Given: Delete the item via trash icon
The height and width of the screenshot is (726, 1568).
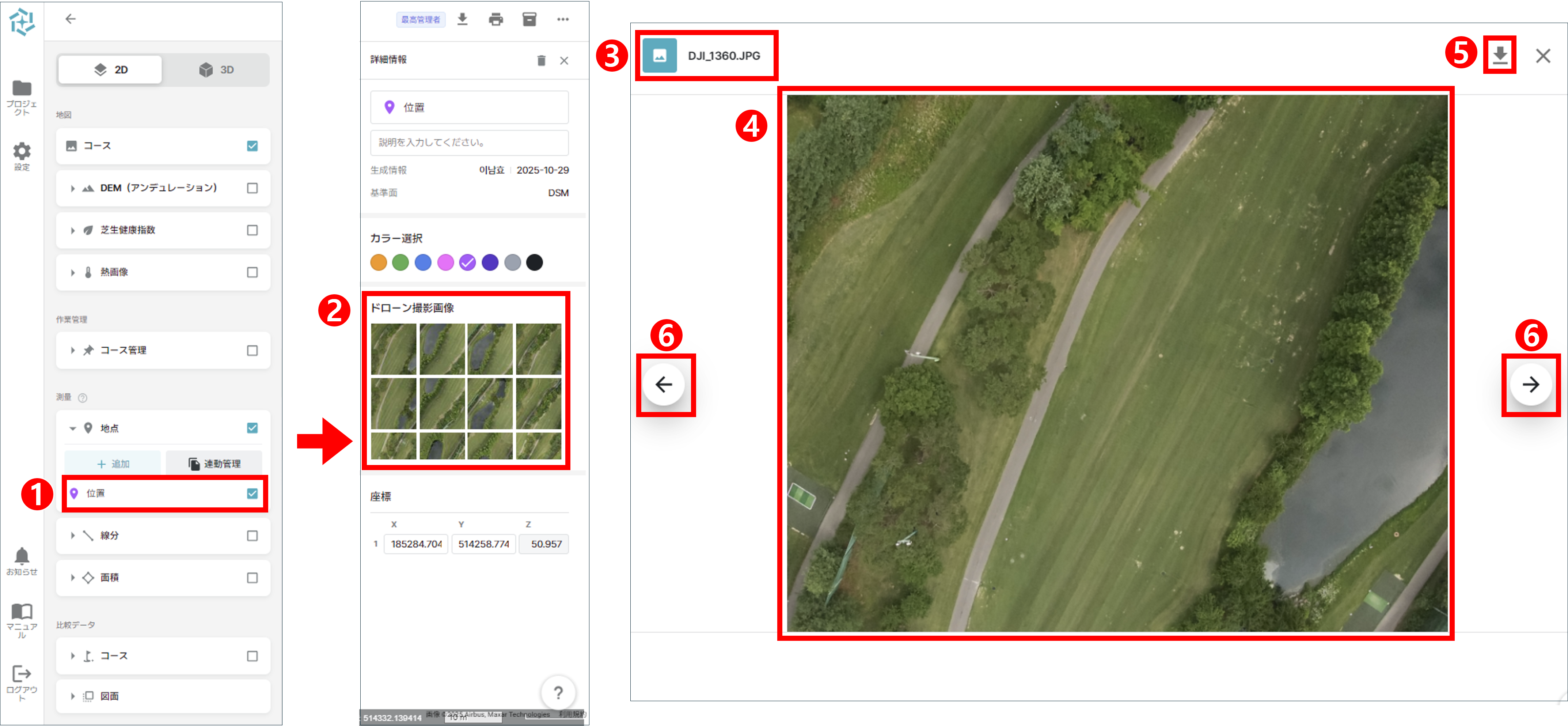Looking at the screenshot, I should (x=541, y=60).
